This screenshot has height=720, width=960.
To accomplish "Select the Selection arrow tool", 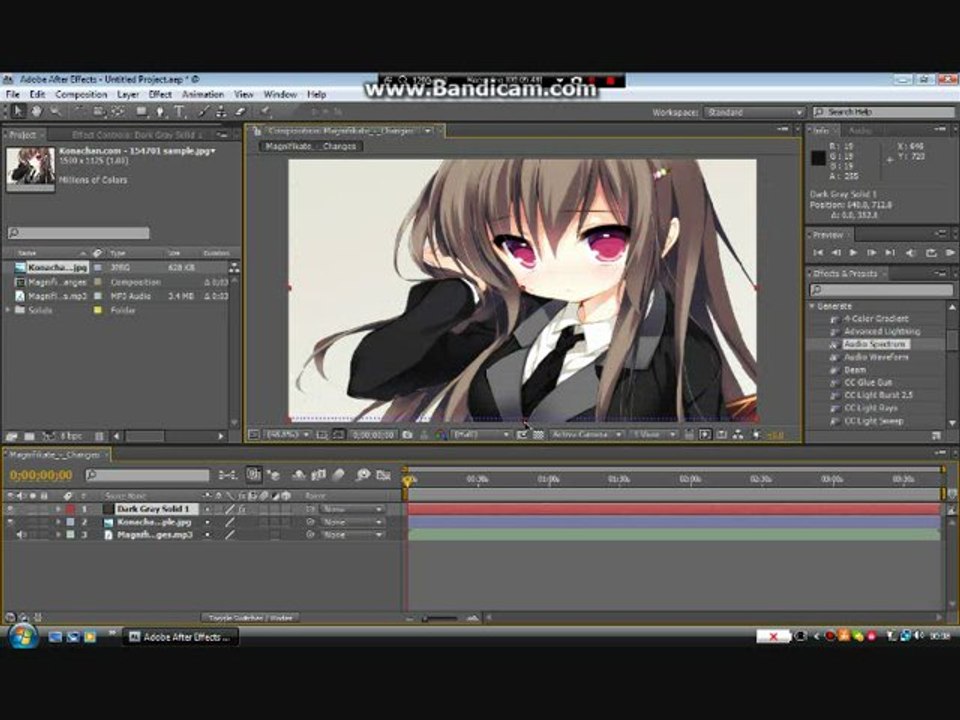I will [18, 111].
